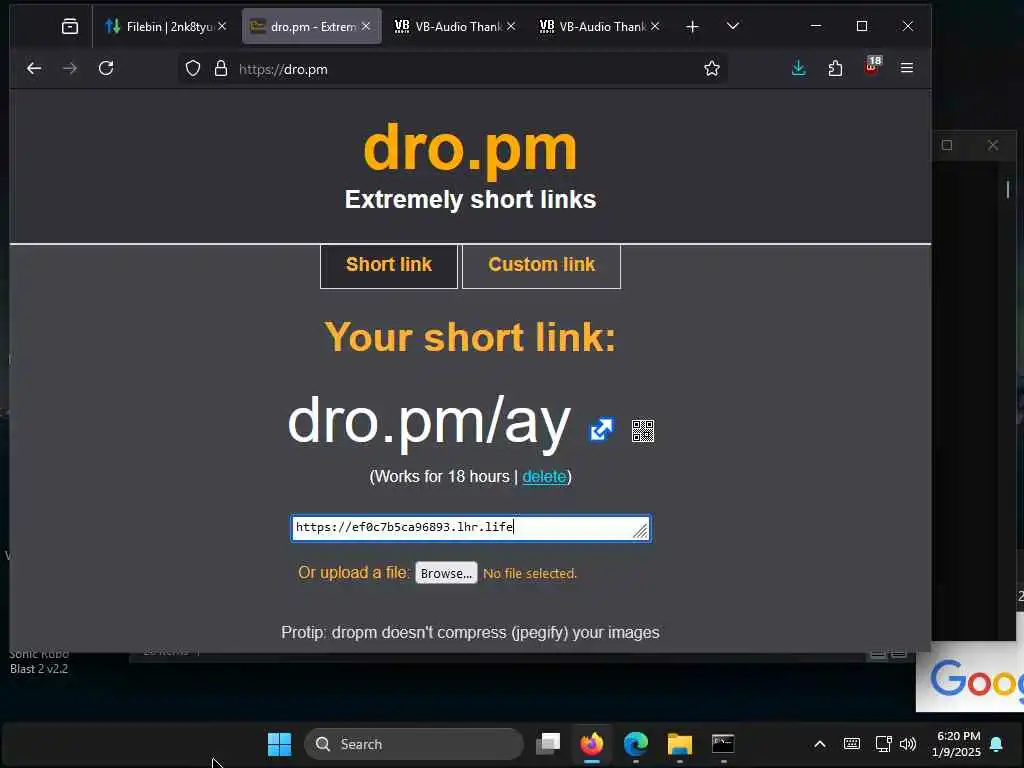The height and width of the screenshot is (768, 1024).
Task: Expand the list all tabs chevron
Action: (733, 26)
